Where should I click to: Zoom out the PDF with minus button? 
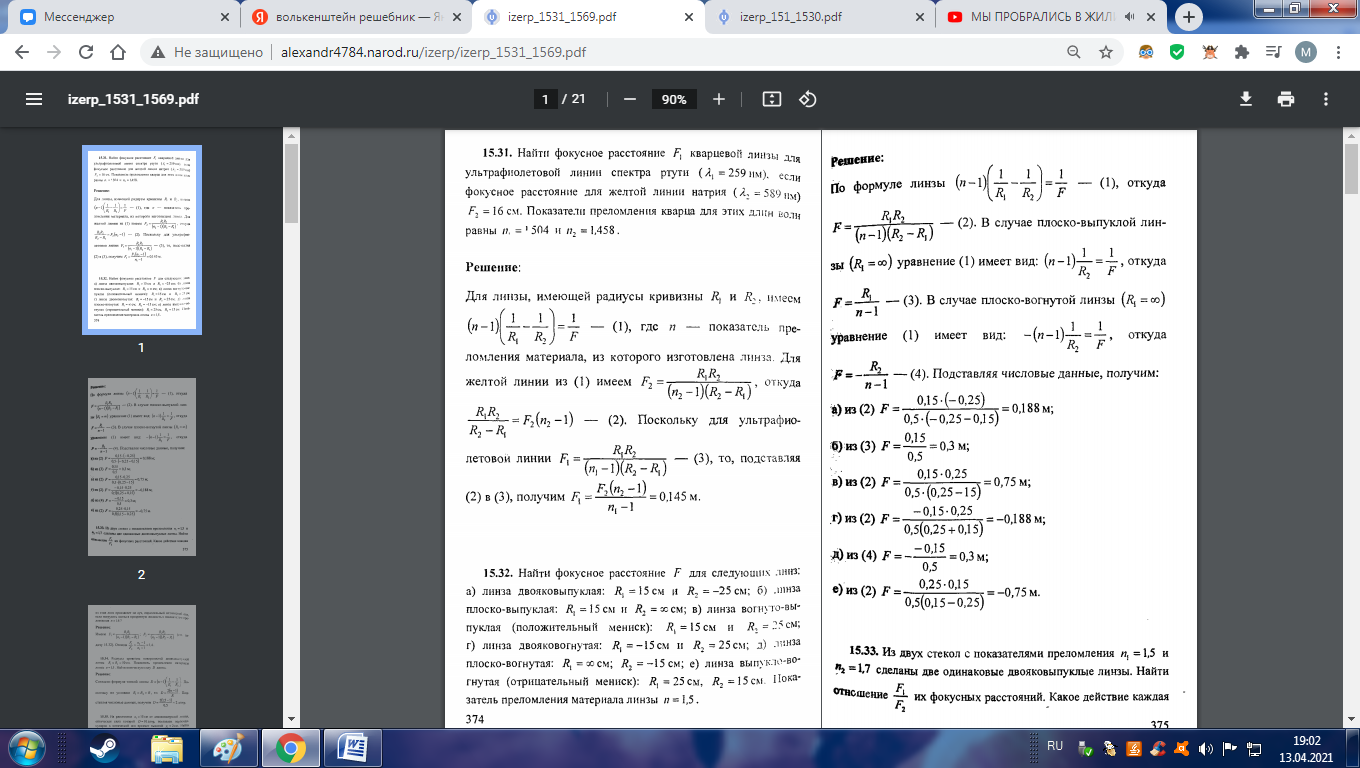(630, 99)
